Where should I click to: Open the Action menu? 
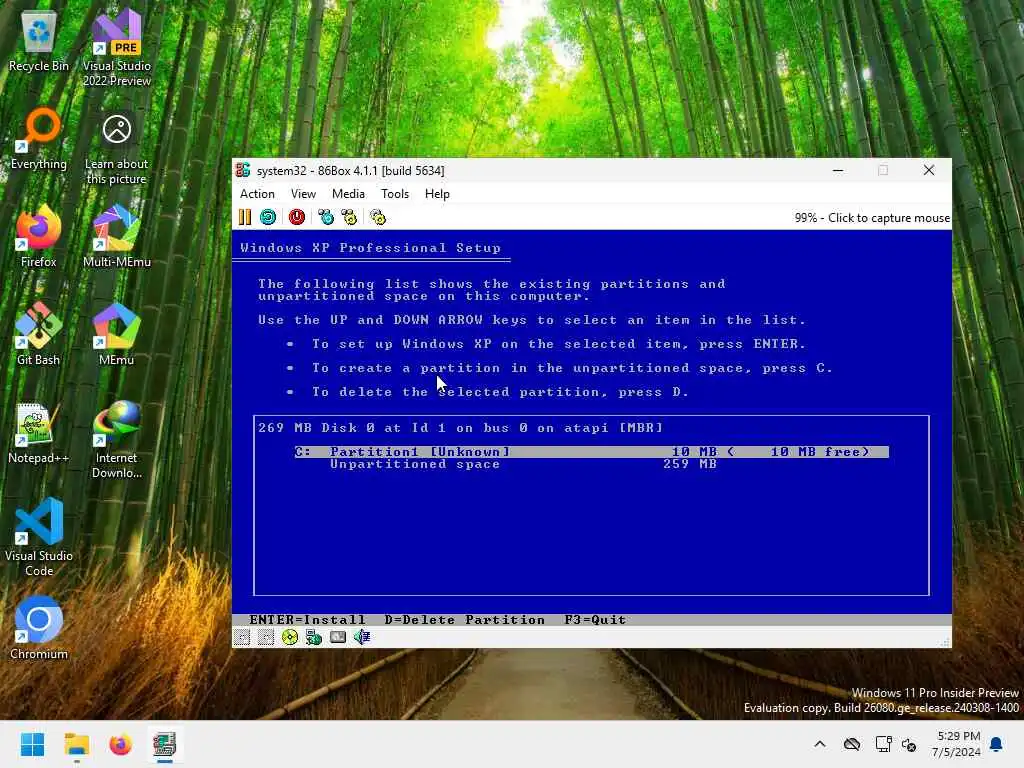257,194
